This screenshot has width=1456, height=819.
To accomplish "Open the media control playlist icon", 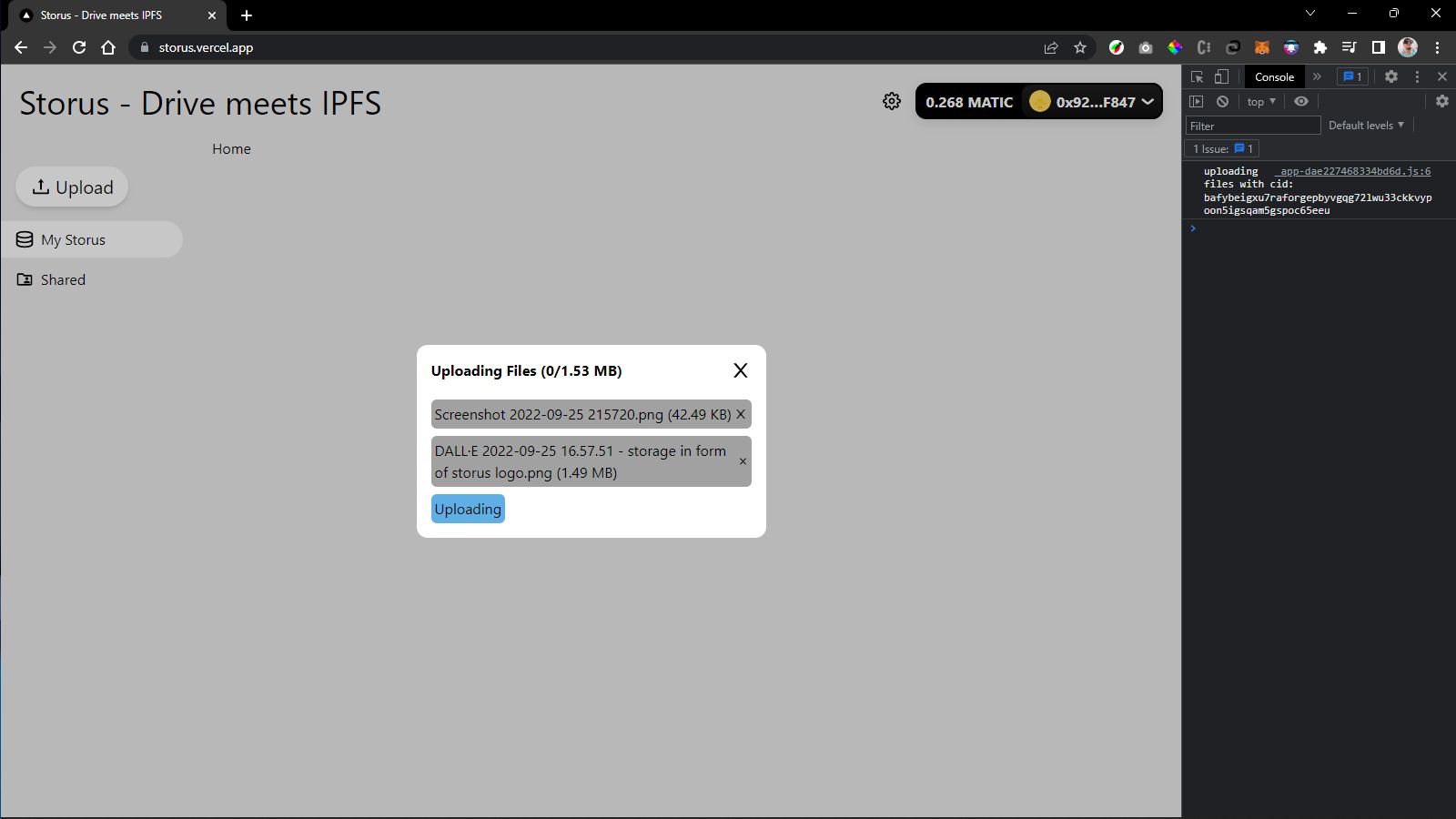I will tap(1350, 47).
